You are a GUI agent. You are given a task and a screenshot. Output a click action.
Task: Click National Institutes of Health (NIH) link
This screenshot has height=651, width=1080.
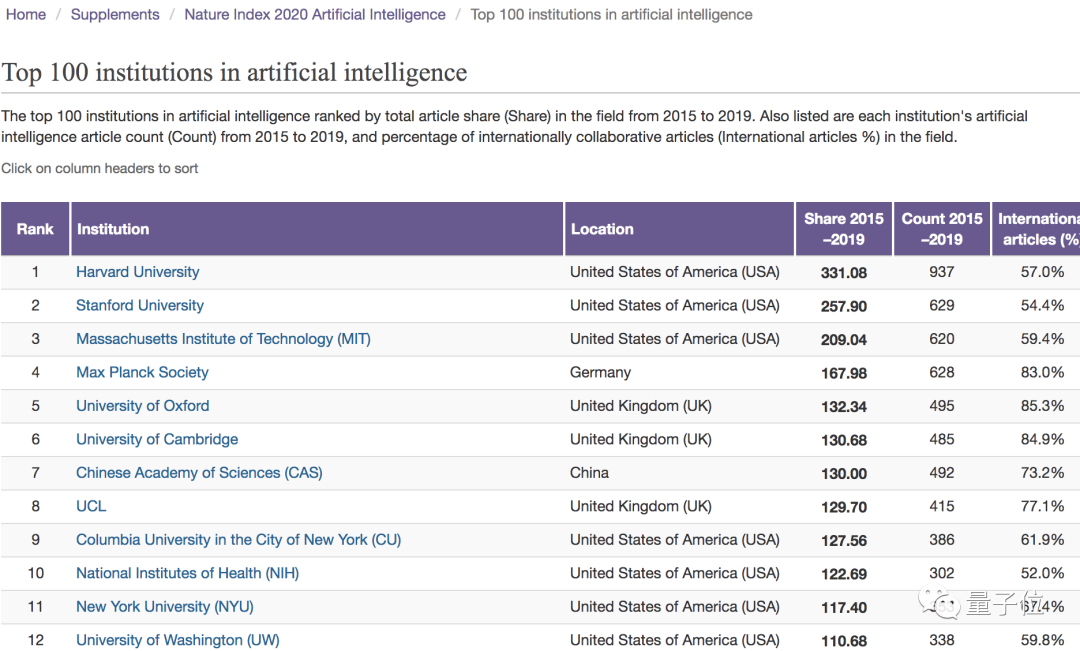[x=188, y=574]
